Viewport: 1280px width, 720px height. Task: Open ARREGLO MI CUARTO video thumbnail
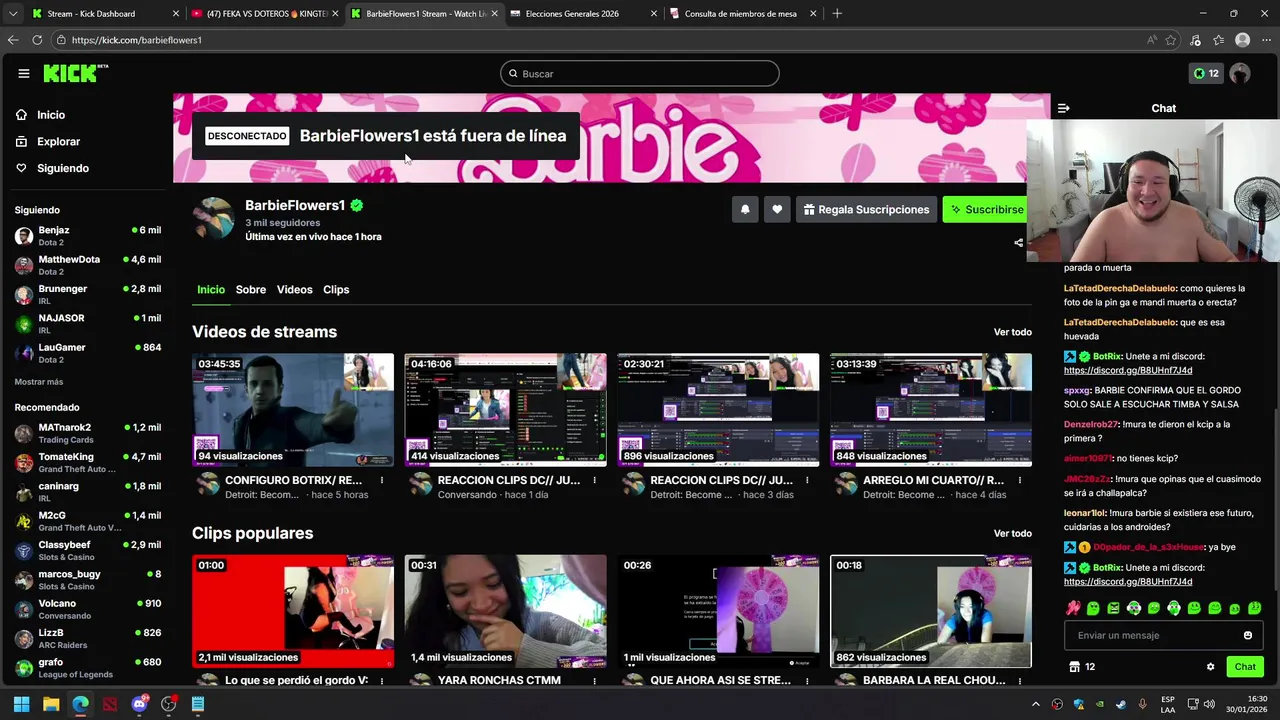pos(931,409)
